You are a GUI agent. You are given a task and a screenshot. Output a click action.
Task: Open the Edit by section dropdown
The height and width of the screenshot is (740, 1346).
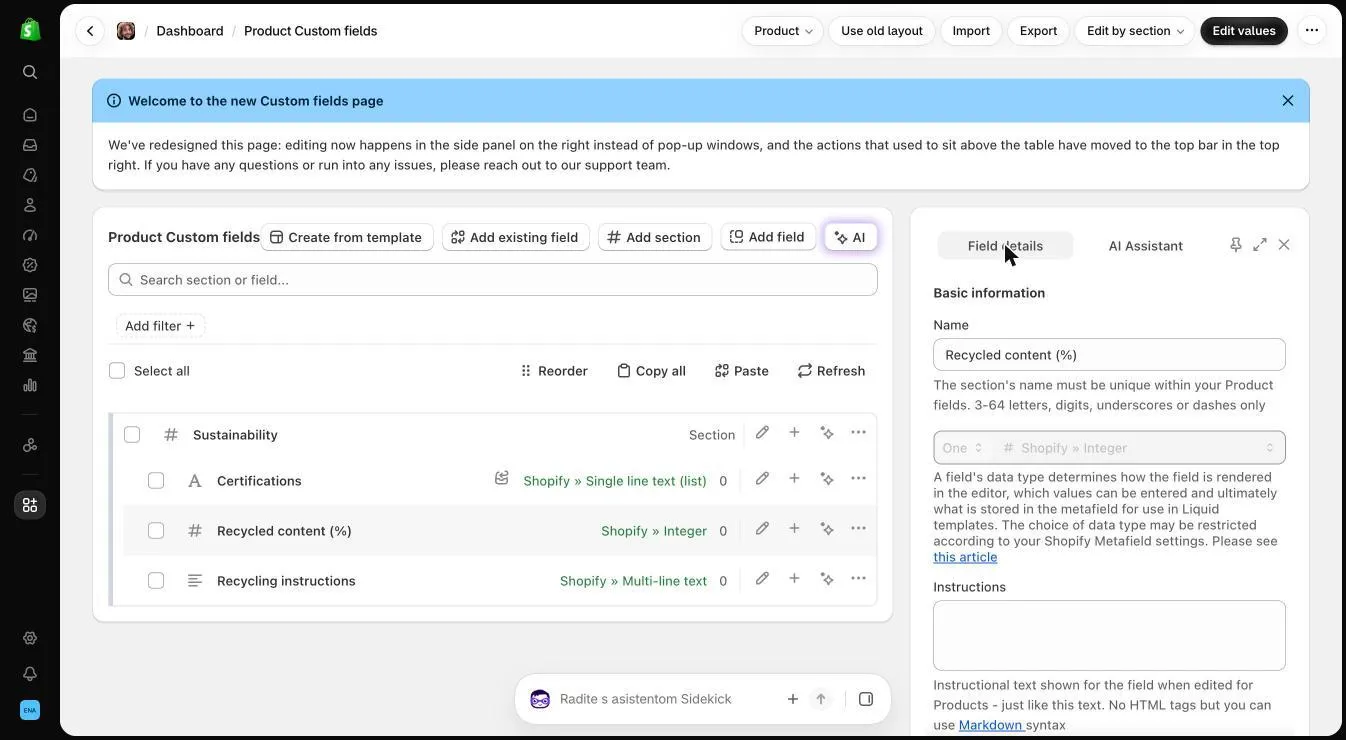[x=1135, y=31]
